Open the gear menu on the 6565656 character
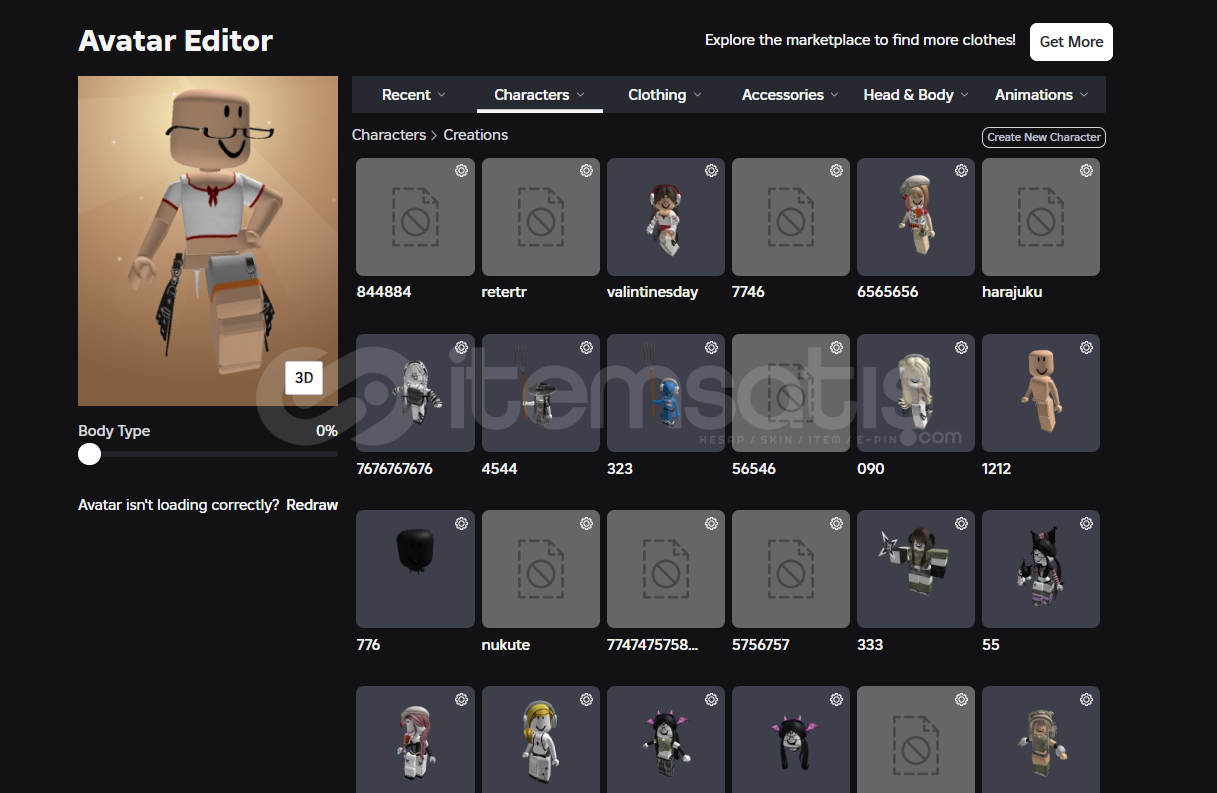The image size is (1217, 793). point(961,171)
